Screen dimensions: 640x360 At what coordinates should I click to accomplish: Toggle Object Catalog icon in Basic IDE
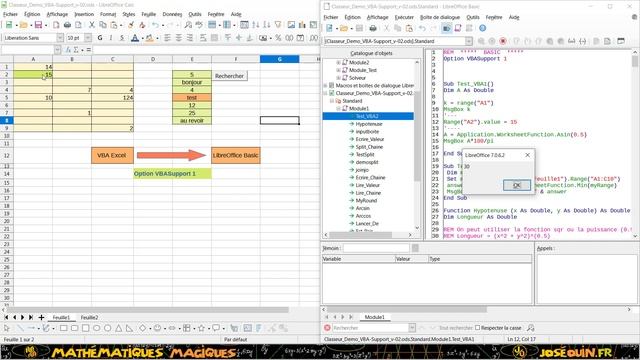[447, 28]
